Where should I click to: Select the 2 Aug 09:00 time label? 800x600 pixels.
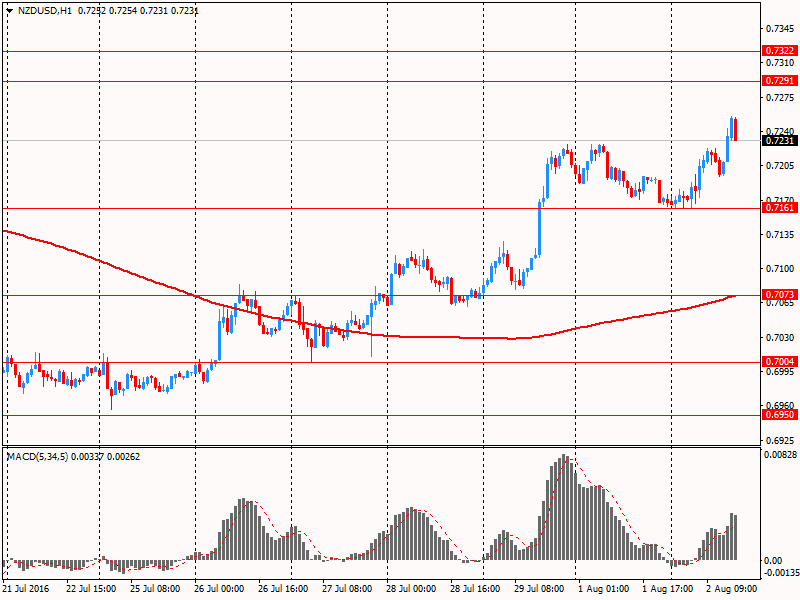coord(732,589)
